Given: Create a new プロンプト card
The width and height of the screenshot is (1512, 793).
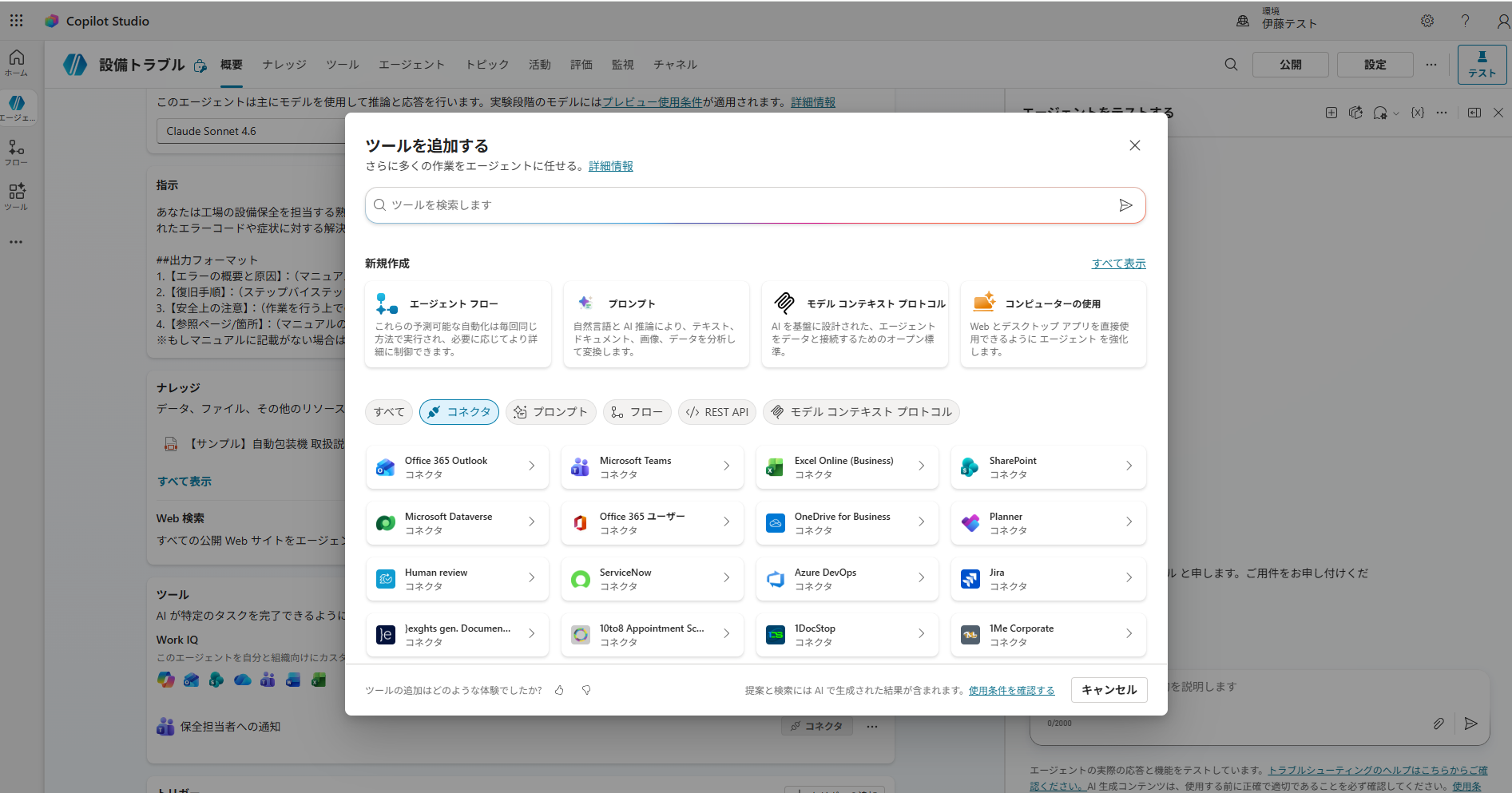Looking at the screenshot, I should click(656, 324).
